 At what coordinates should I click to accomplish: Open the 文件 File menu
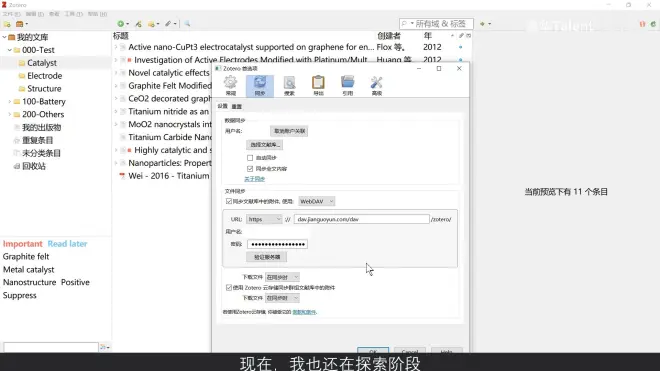click(11, 14)
